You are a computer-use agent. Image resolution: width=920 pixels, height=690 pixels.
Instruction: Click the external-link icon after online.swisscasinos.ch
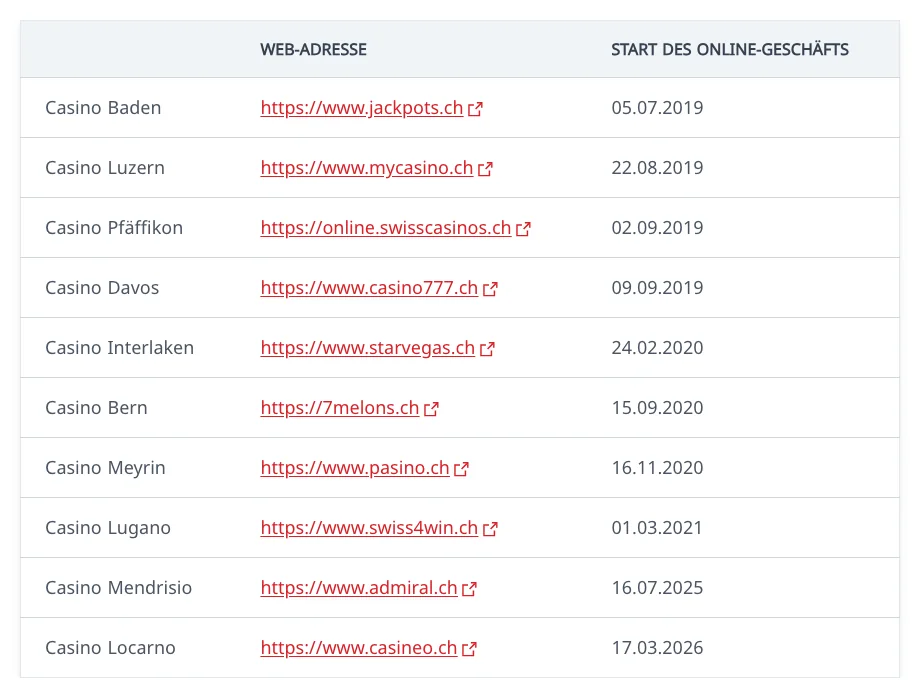[523, 229]
